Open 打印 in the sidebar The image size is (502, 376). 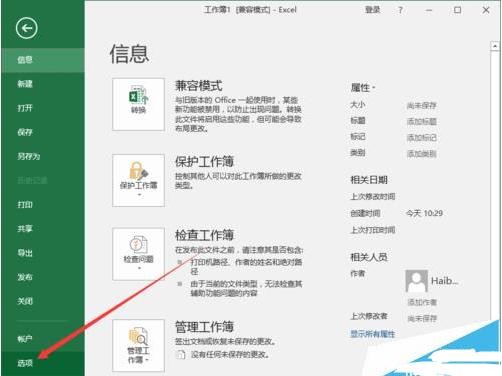[x=43, y=205]
